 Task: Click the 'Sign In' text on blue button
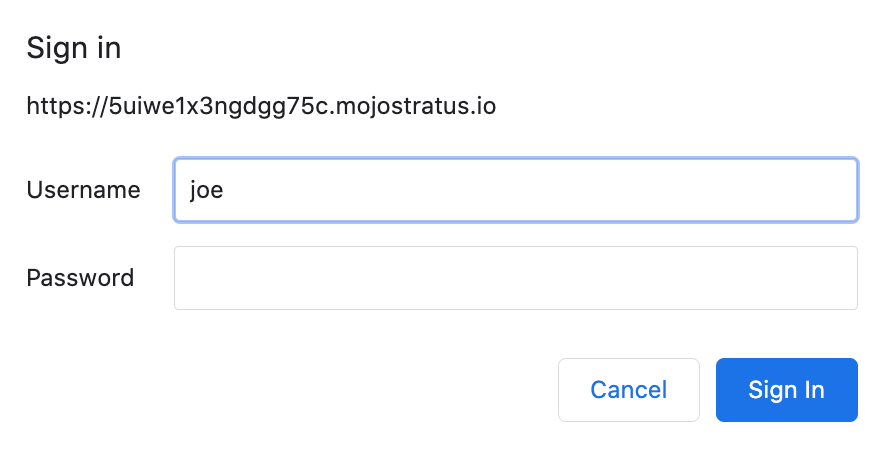tap(786, 390)
